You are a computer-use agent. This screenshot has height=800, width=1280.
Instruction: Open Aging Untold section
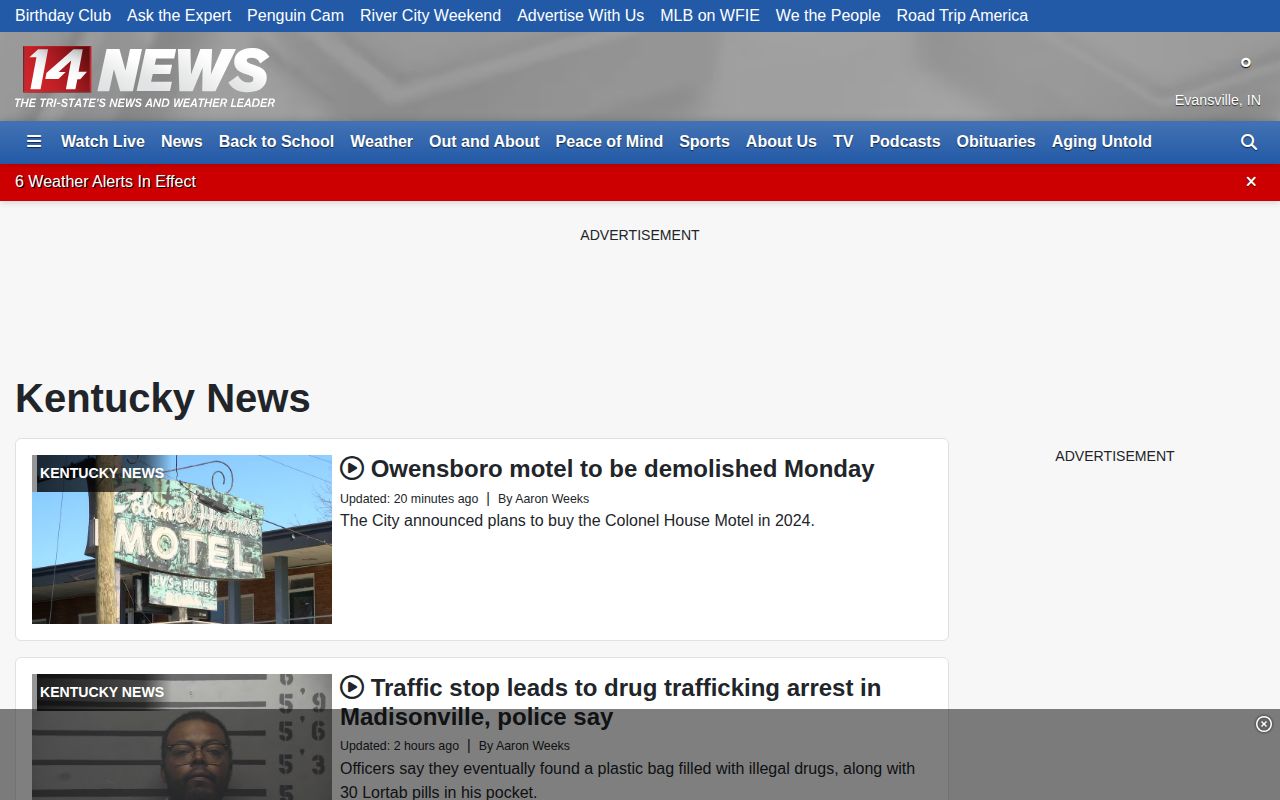(1102, 142)
